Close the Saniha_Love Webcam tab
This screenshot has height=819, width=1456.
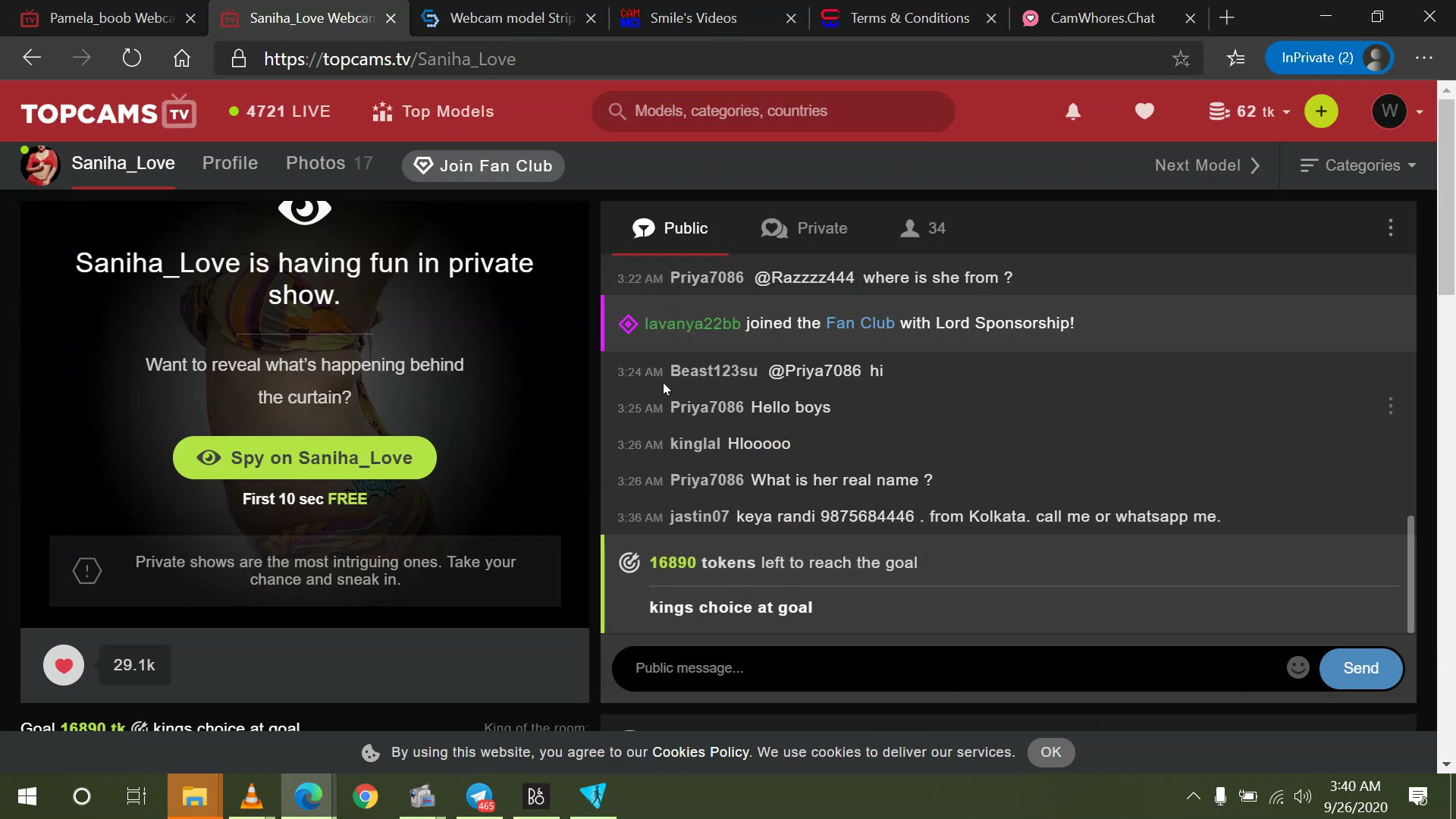[391, 18]
